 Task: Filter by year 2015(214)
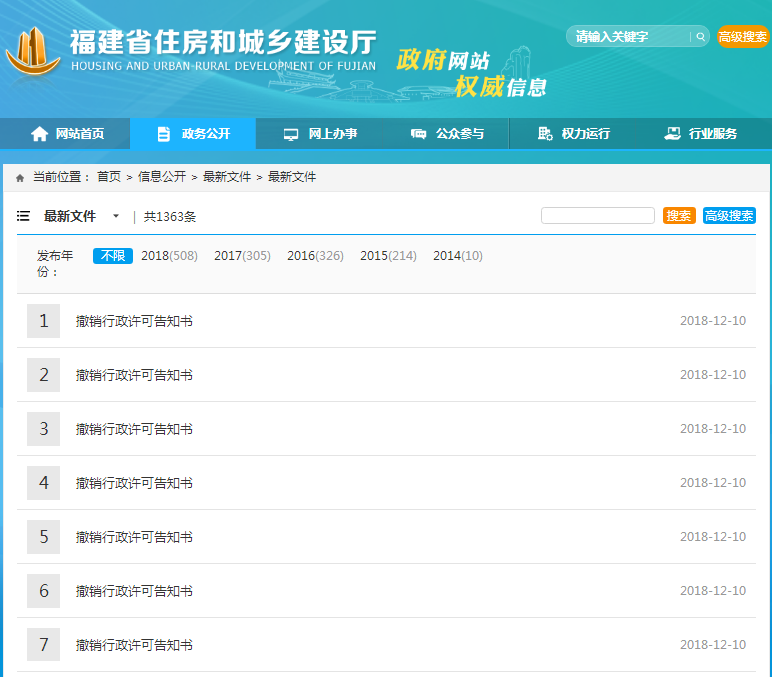tap(388, 256)
